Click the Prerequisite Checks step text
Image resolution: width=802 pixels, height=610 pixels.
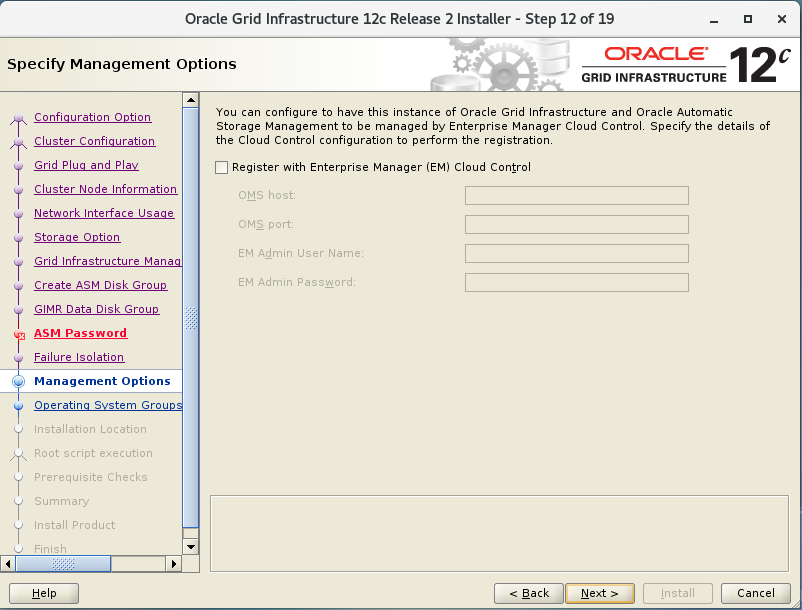click(91, 478)
